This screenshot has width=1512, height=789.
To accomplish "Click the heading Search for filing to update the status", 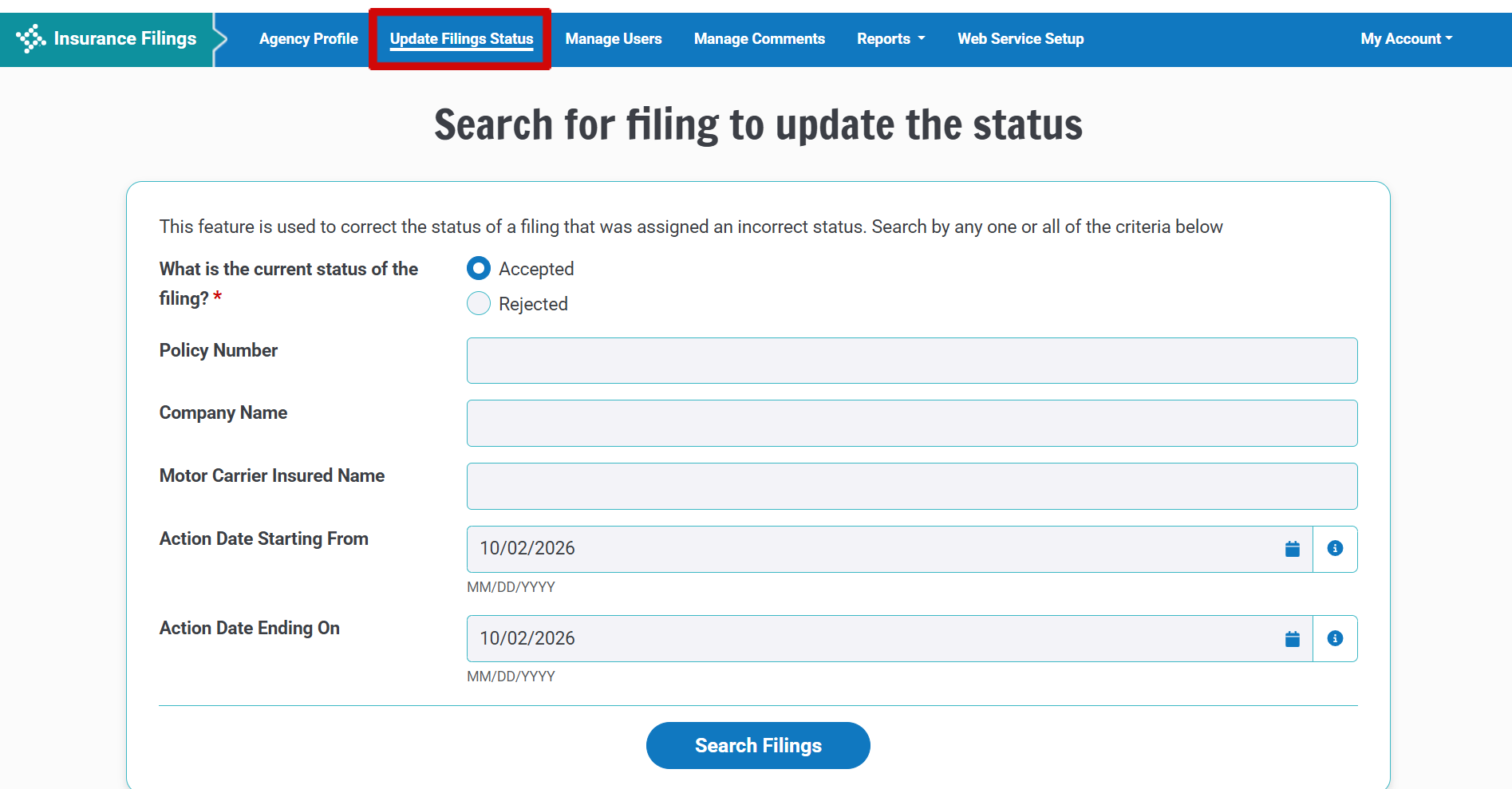I will pyautogui.click(x=758, y=125).
